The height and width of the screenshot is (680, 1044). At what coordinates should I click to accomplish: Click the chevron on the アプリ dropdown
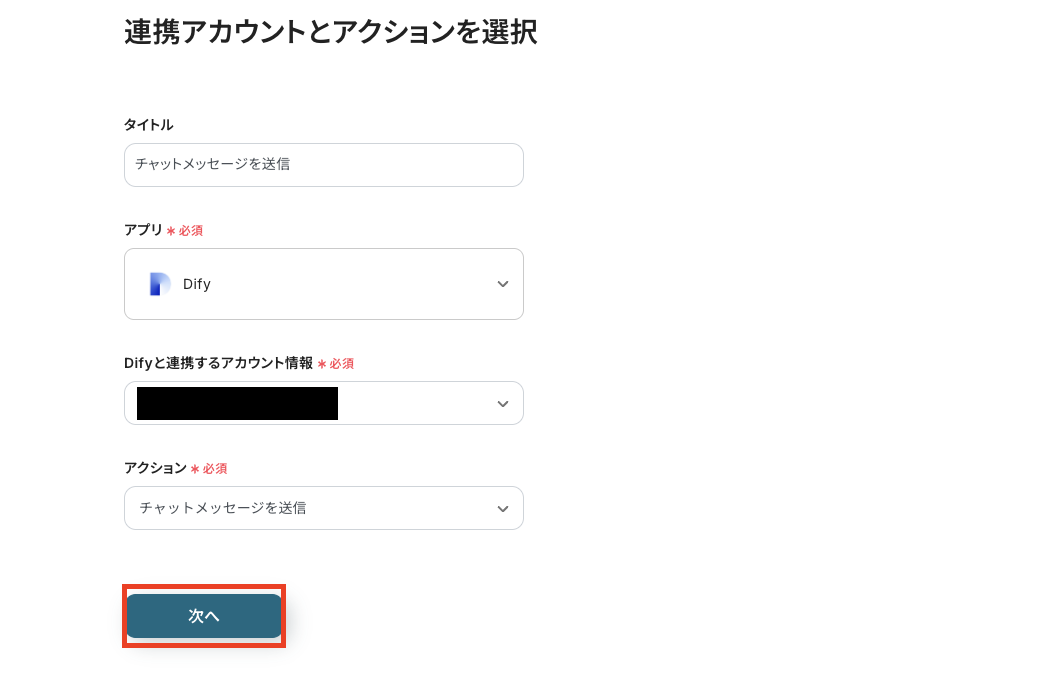click(503, 284)
